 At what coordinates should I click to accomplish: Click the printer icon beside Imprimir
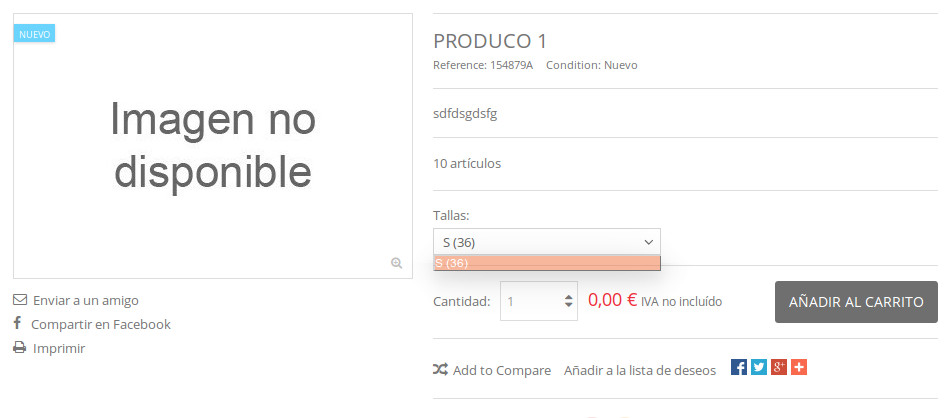19,348
